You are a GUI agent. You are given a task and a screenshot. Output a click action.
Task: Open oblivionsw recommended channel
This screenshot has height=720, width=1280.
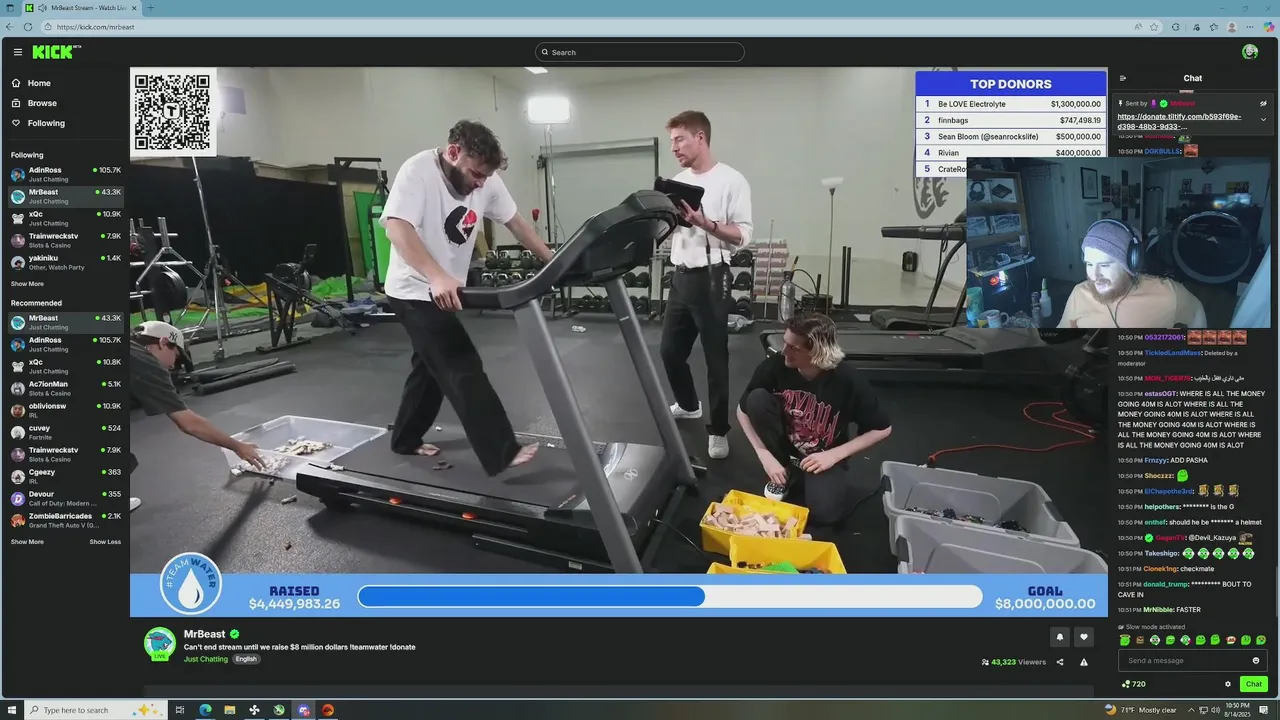(66, 410)
